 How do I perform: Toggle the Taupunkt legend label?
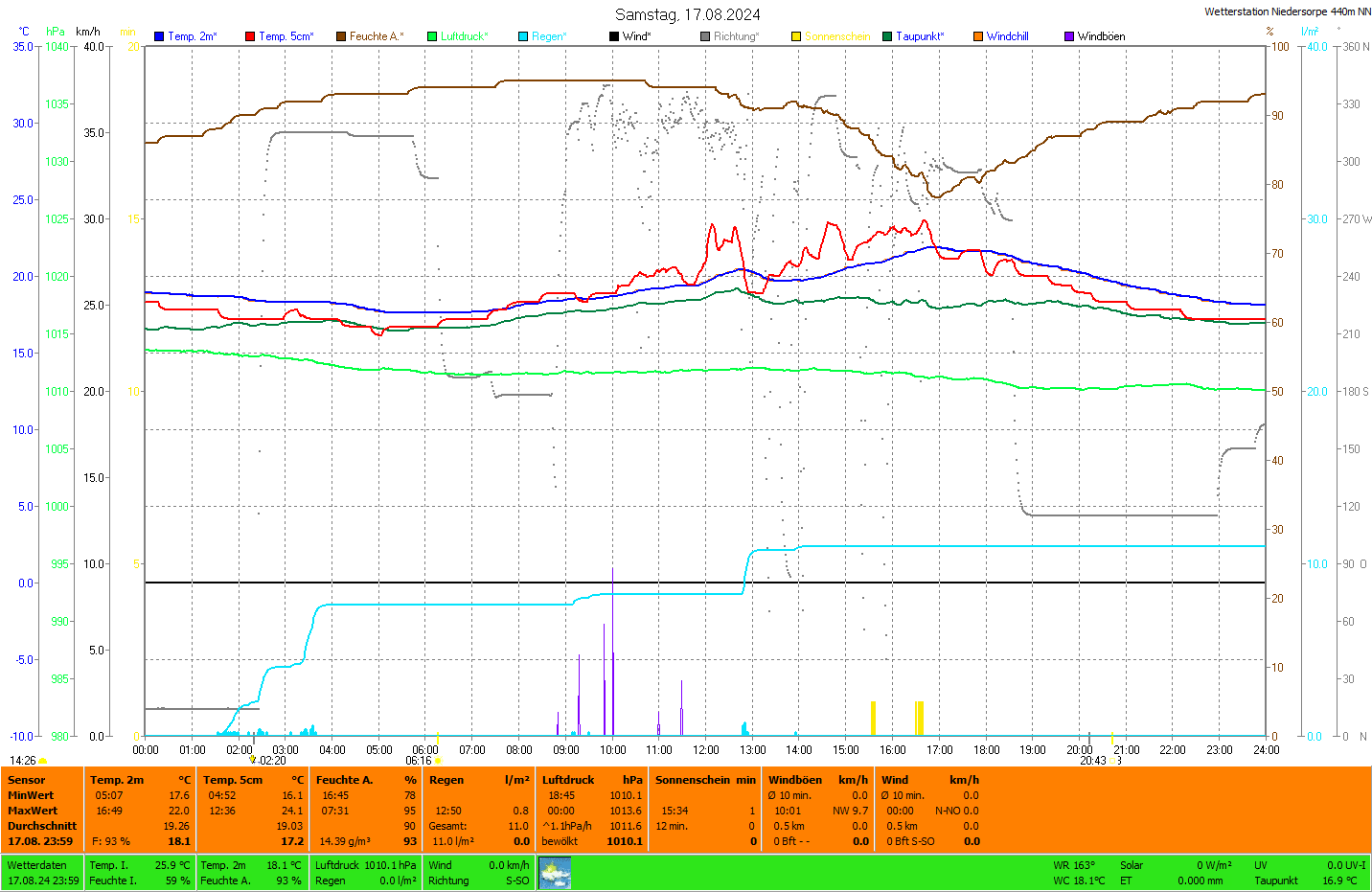919,36
